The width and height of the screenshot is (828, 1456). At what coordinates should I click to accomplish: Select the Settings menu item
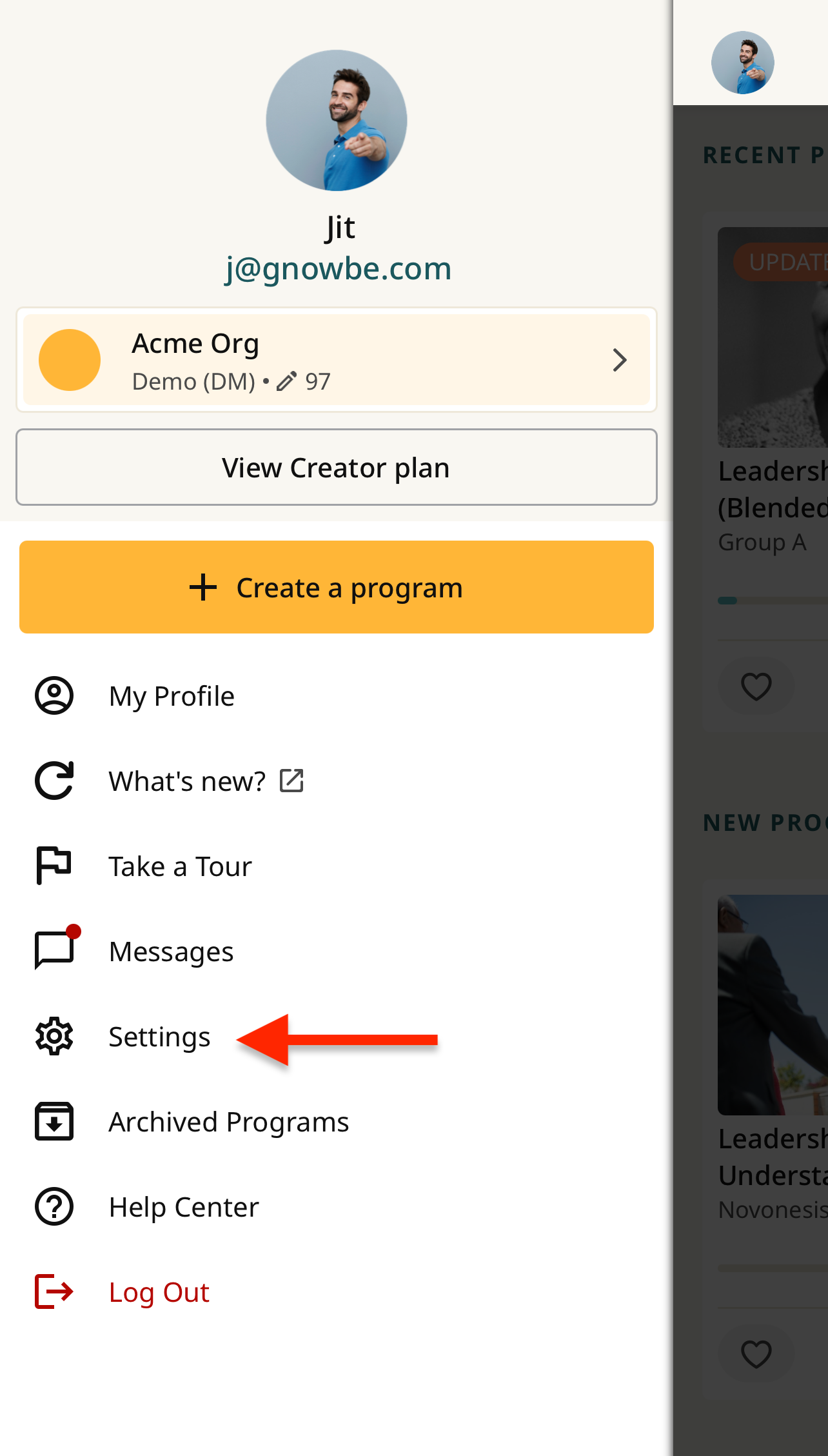[337, 1037]
